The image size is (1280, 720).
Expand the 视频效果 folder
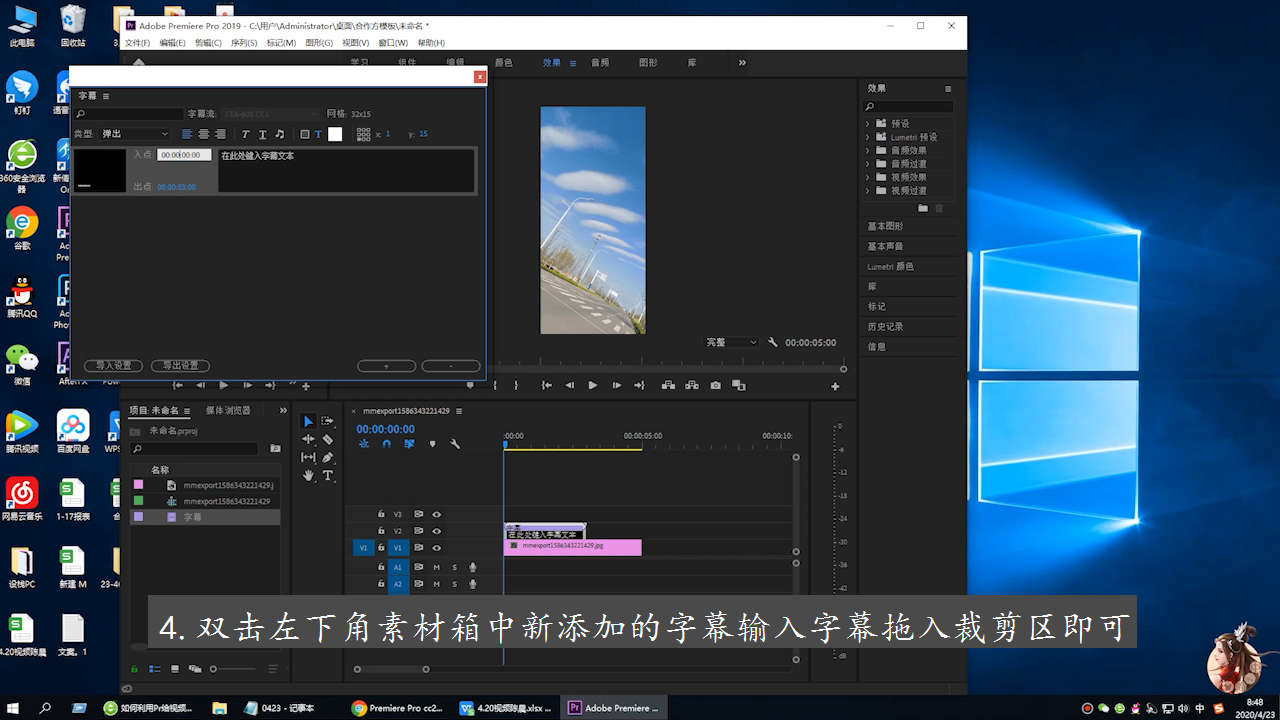pos(867,177)
